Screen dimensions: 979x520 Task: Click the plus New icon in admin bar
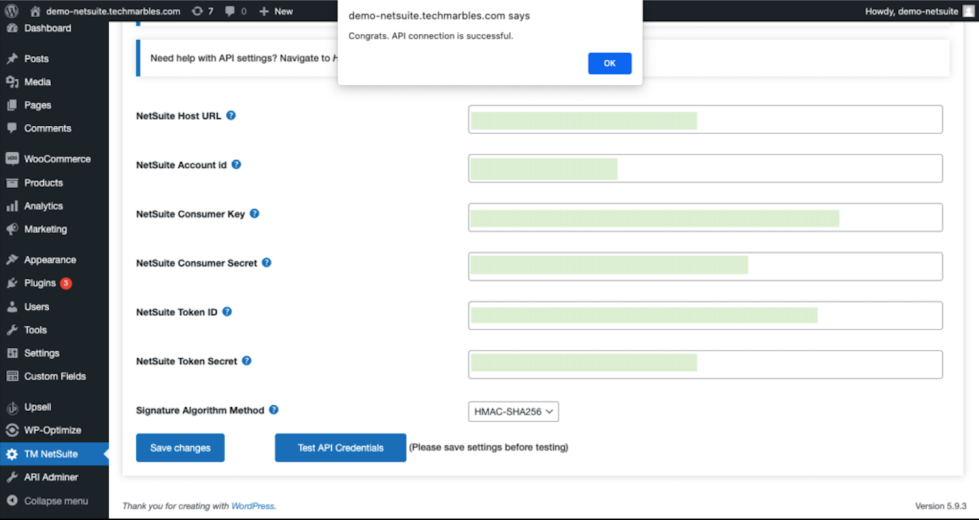(263, 11)
